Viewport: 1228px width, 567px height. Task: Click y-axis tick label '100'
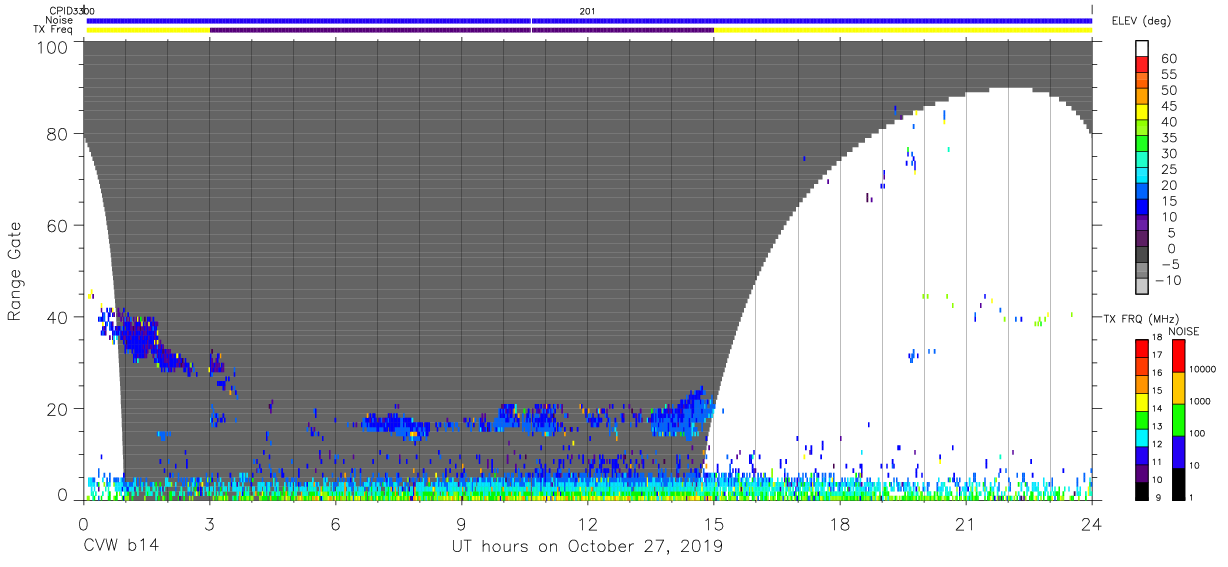tap(54, 47)
